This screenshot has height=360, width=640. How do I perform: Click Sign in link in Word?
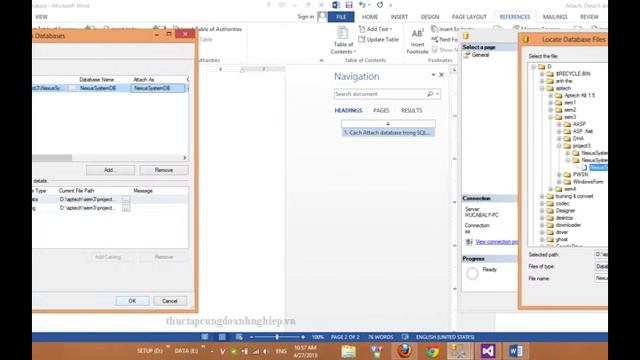coord(306,17)
